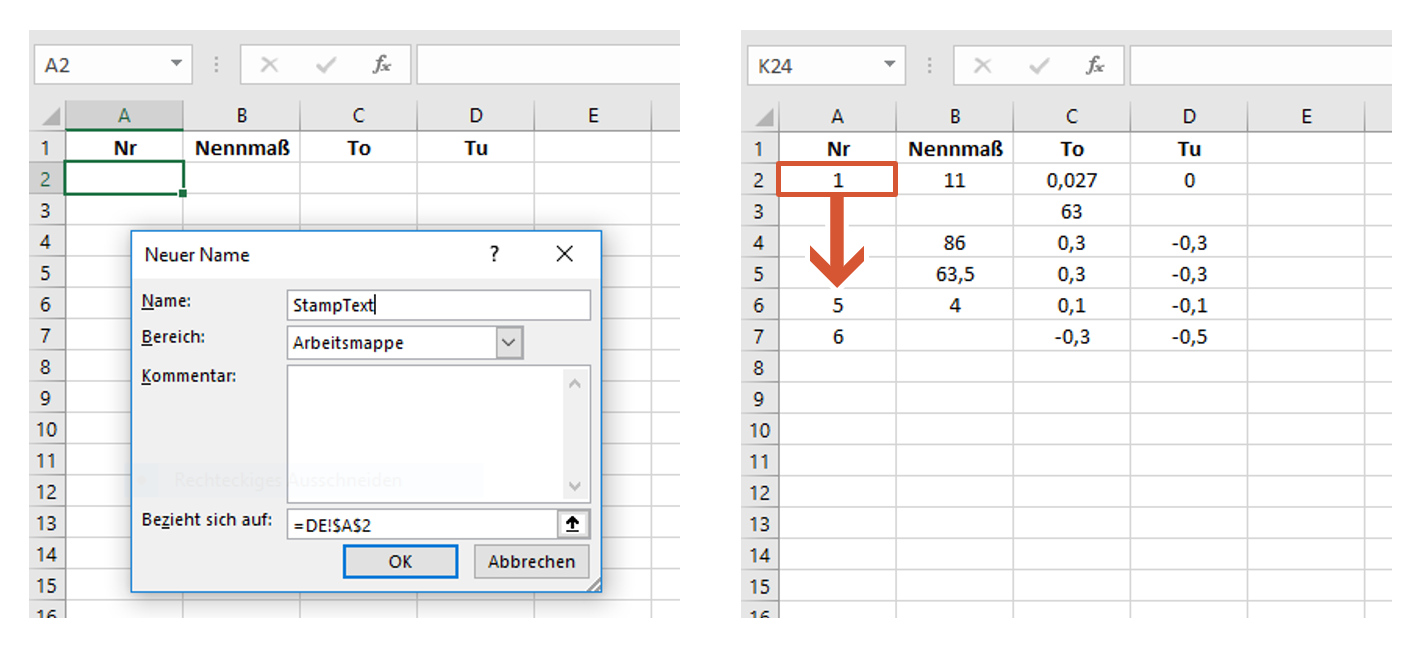The image size is (1421, 647).
Task: Click OK in the Neuer Name dialog
Action: click(x=400, y=561)
